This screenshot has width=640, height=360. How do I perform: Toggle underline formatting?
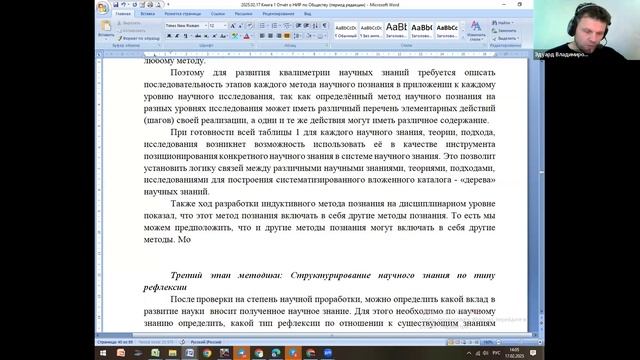185,36
